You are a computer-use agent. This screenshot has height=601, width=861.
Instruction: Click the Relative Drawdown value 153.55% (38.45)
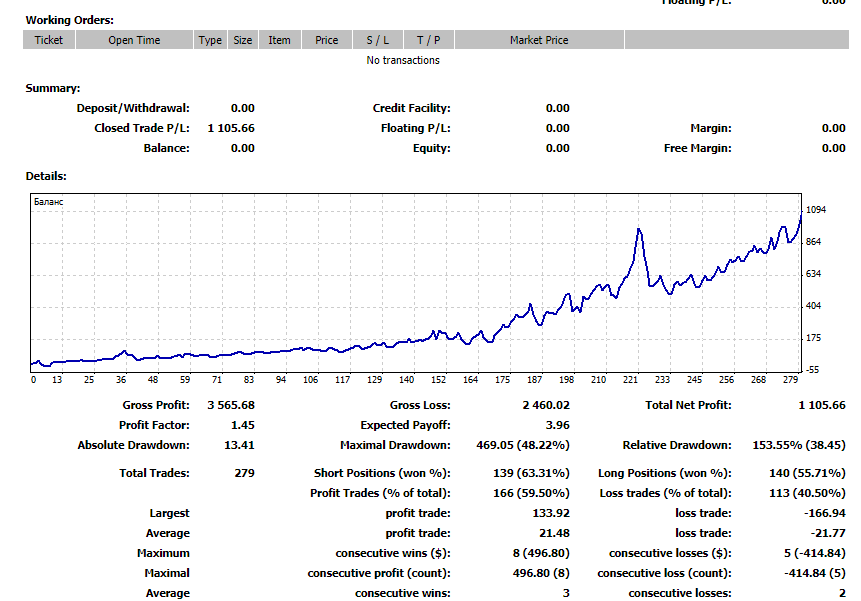click(x=799, y=445)
